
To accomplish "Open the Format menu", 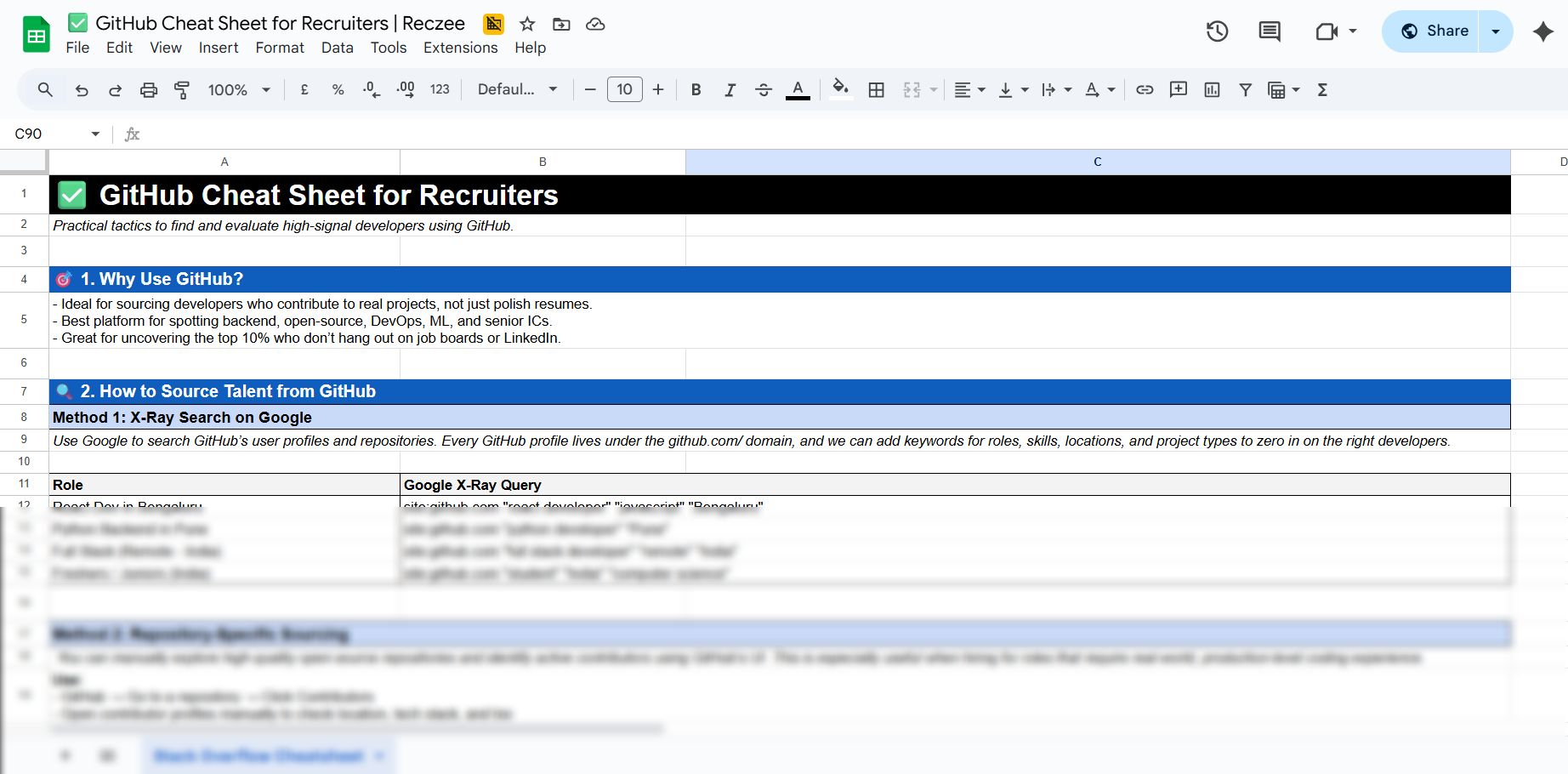I will (x=280, y=48).
